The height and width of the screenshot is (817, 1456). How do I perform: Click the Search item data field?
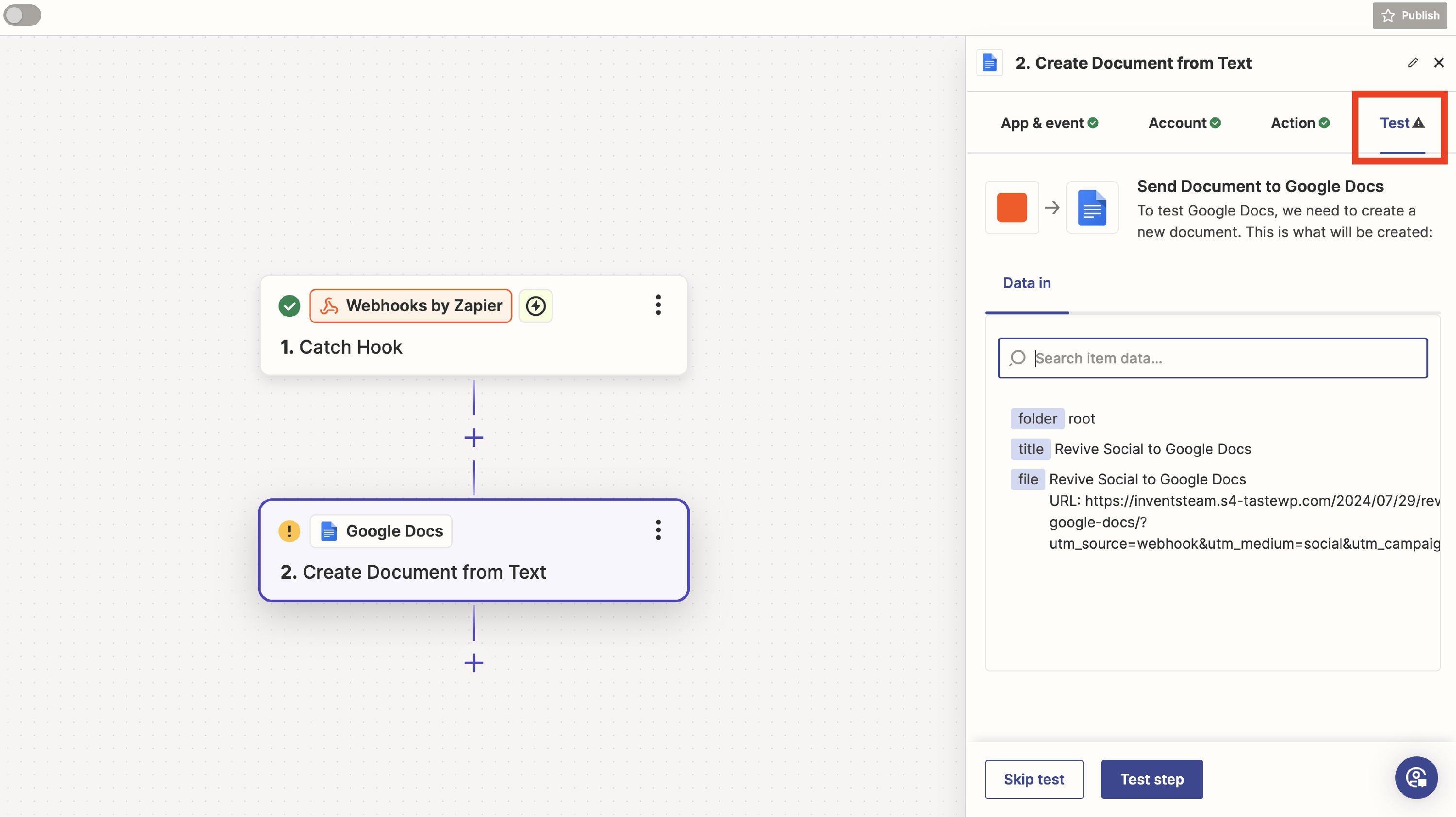[x=1212, y=358]
